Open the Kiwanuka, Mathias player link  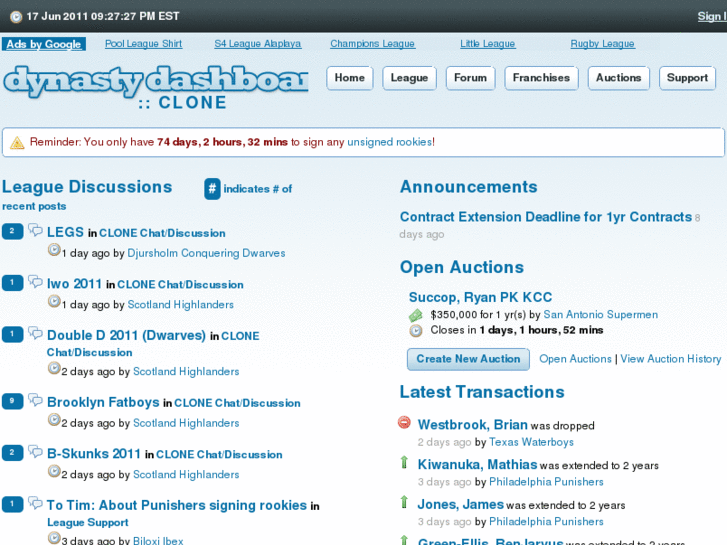[x=477, y=465]
